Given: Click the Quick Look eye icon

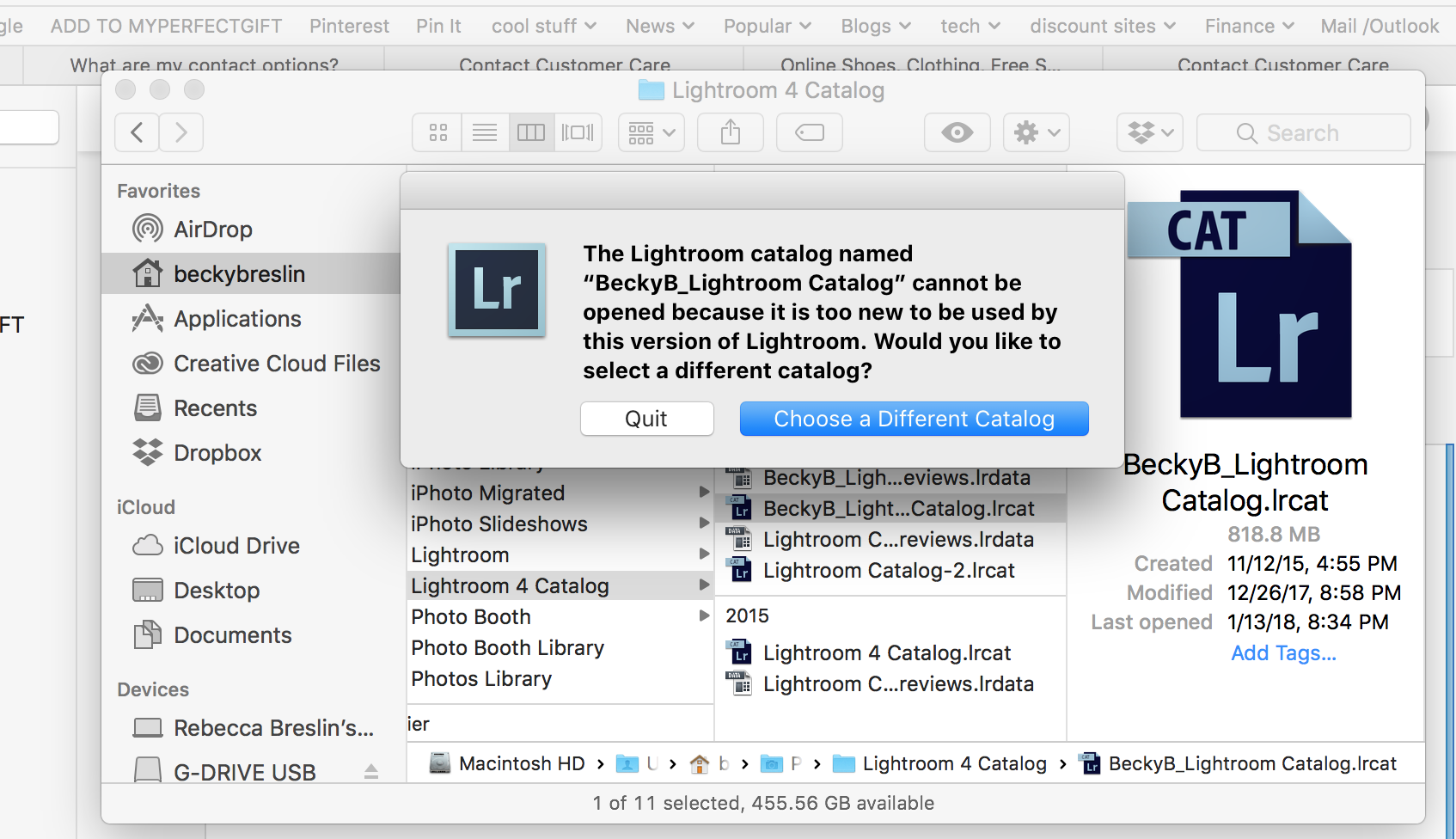Looking at the screenshot, I should pyautogui.click(x=957, y=132).
